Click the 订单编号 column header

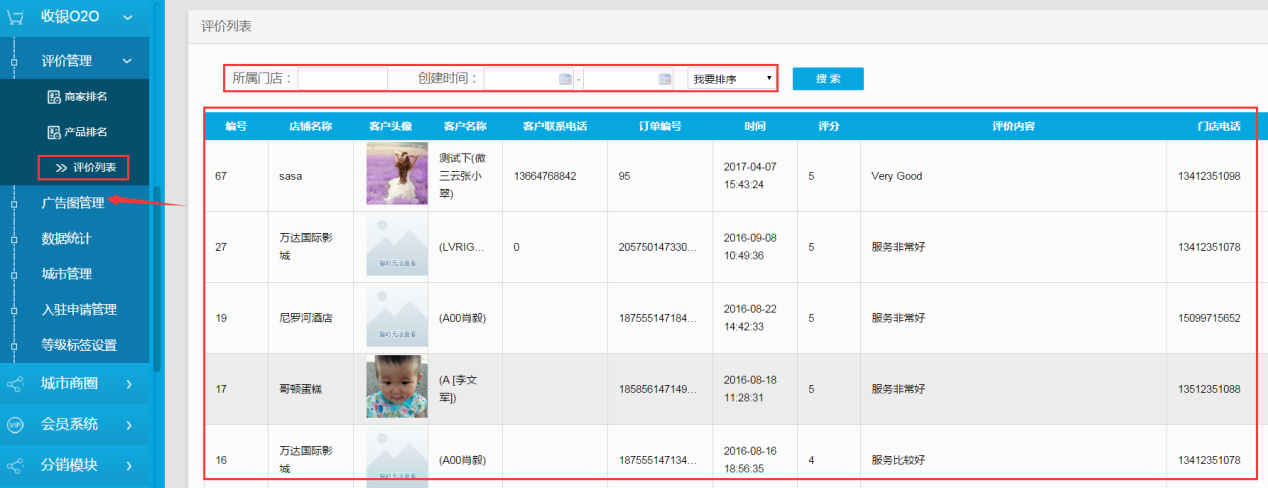pyautogui.click(x=660, y=126)
